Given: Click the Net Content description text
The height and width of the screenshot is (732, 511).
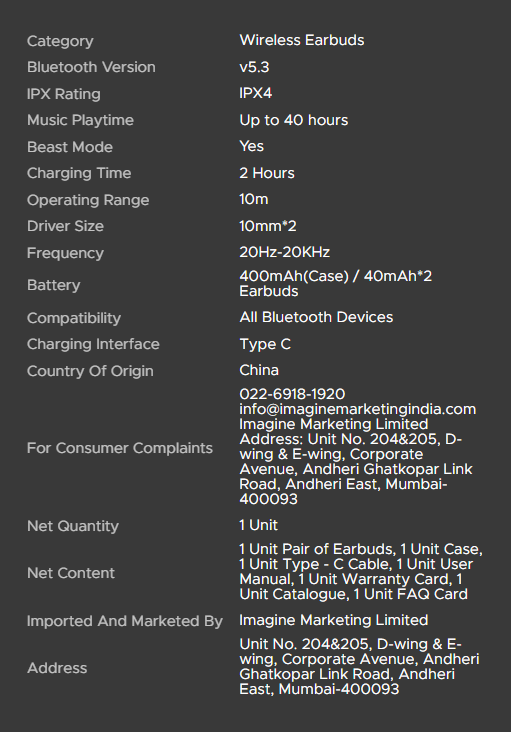Looking at the screenshot, I should (x=361, y=571).
